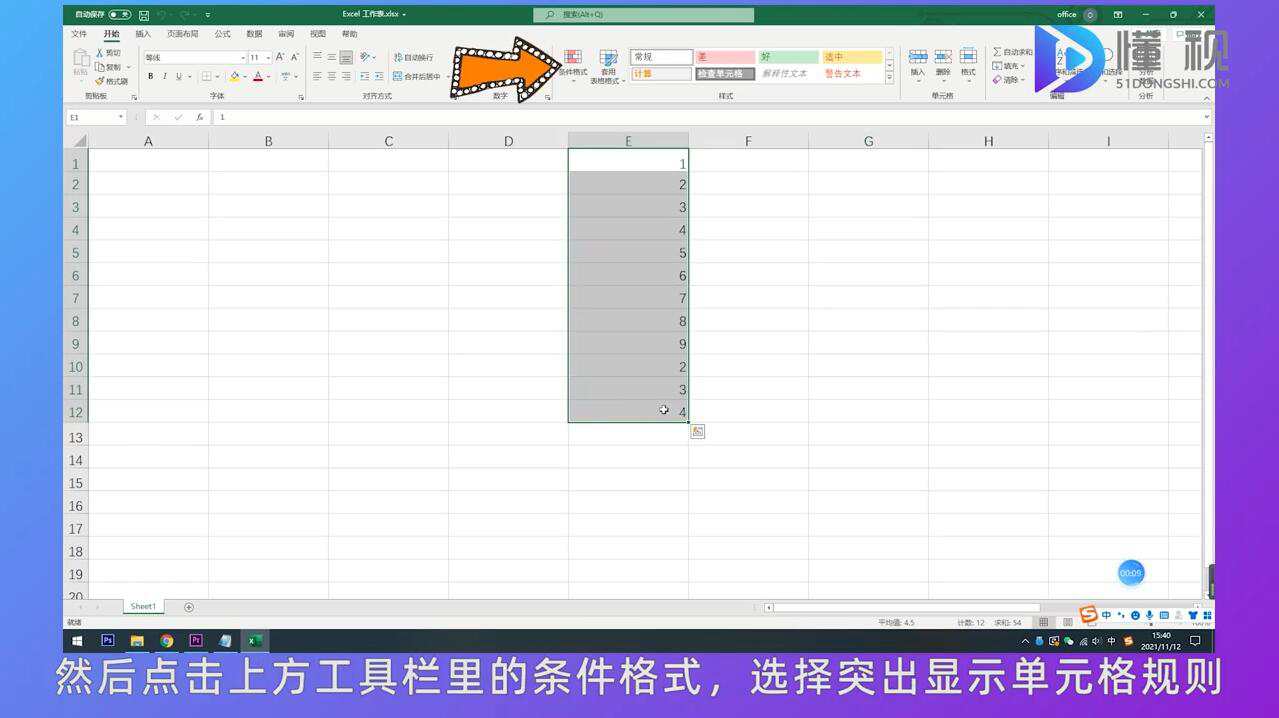Apply italic formatting with I

click(x=165, y=76)
